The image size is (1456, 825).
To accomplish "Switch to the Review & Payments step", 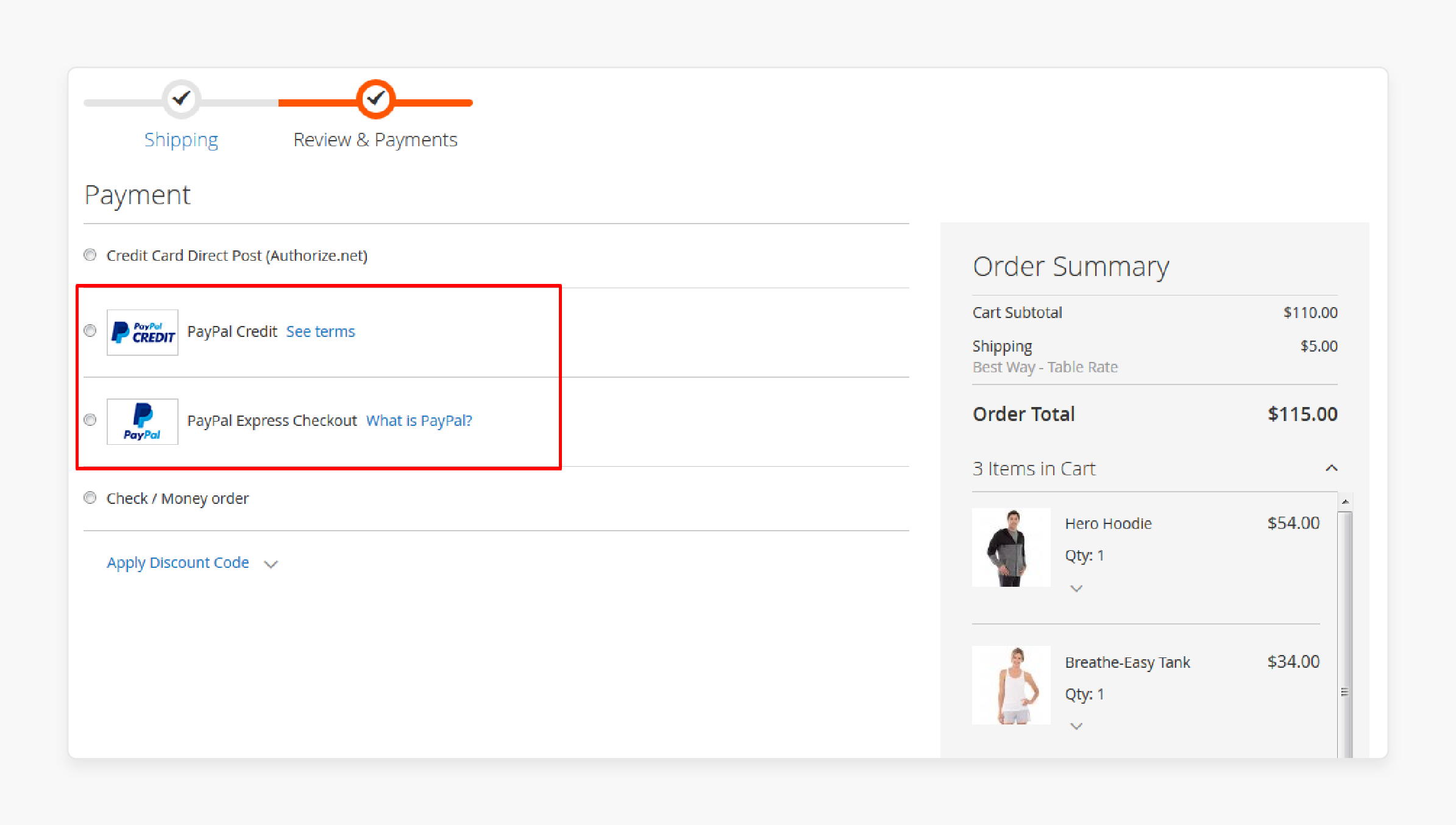I will coord(375,139).
